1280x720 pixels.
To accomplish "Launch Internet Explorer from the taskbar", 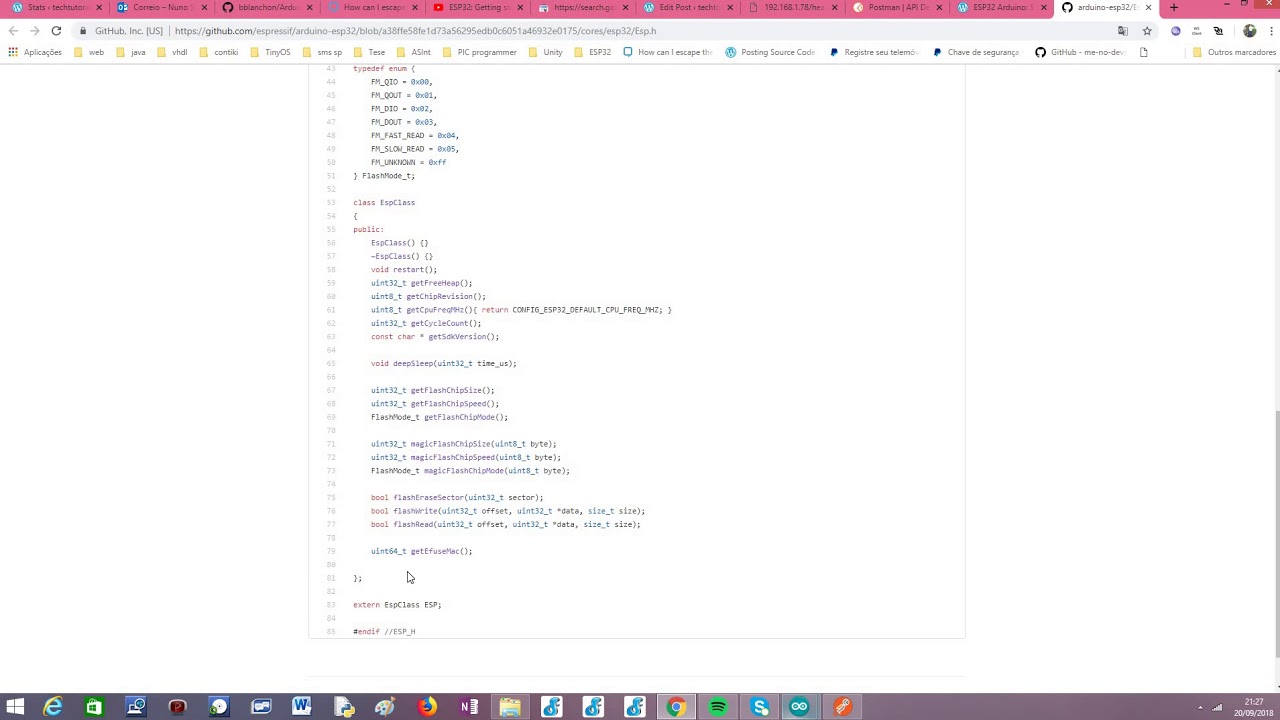I will tap(52, 707).
